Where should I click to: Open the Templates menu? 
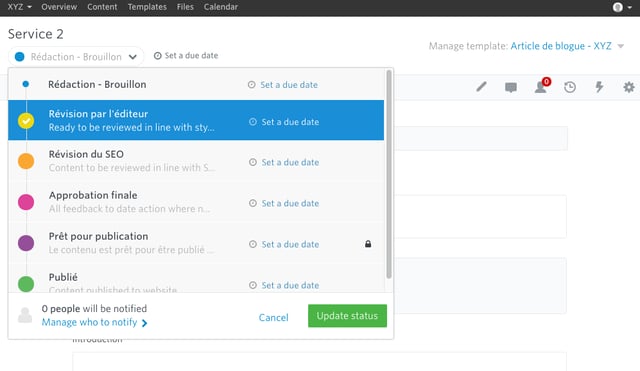click(147, 7)
